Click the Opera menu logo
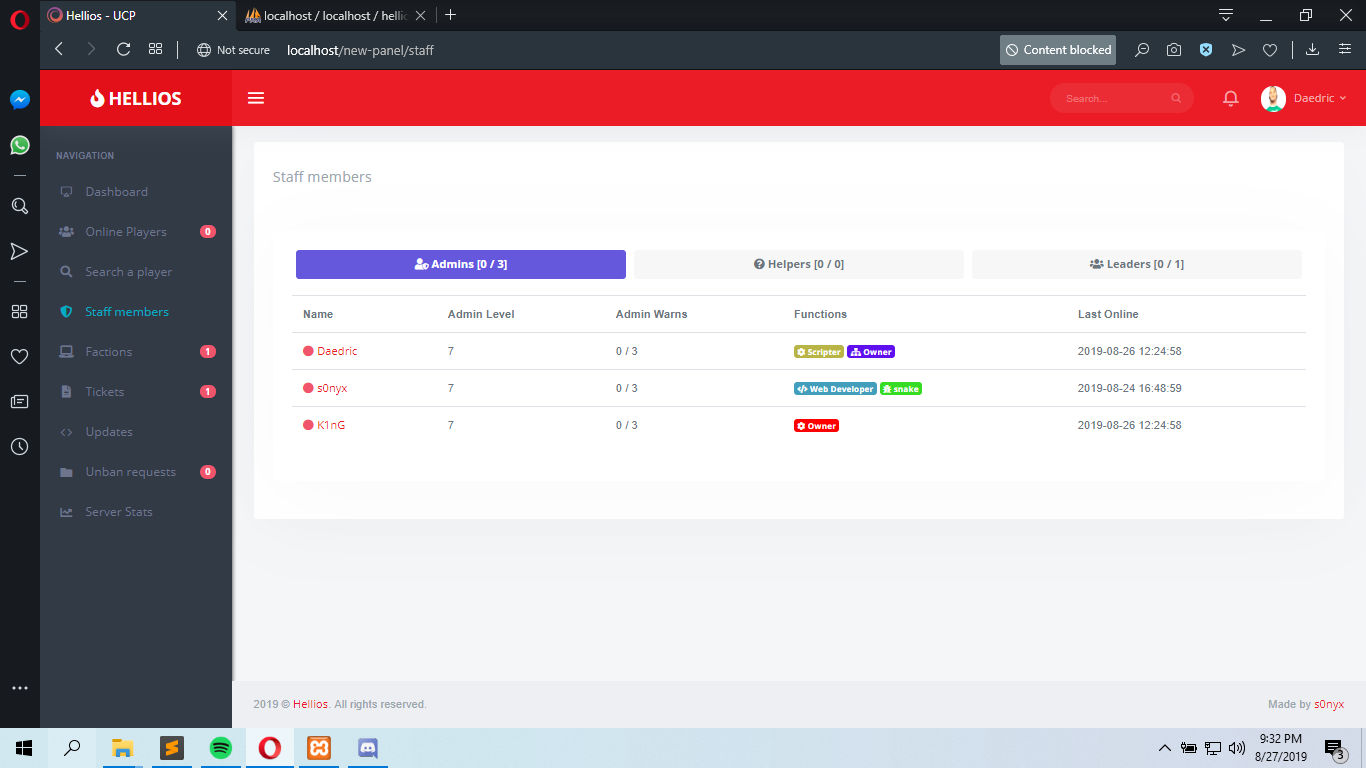1366x768 pixels. coord(20,19)
